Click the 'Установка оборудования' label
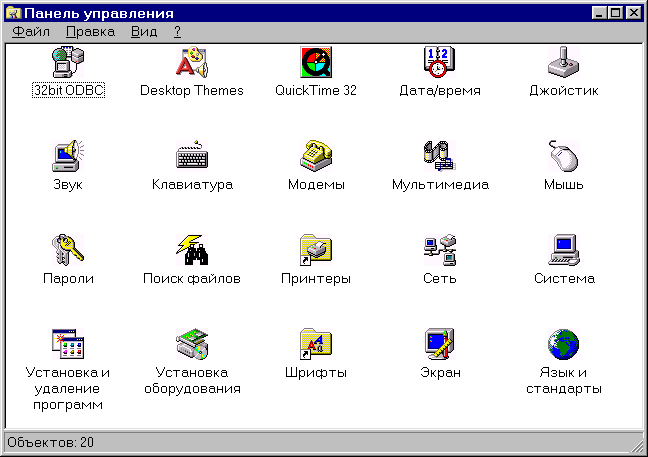 coord(192,381)
